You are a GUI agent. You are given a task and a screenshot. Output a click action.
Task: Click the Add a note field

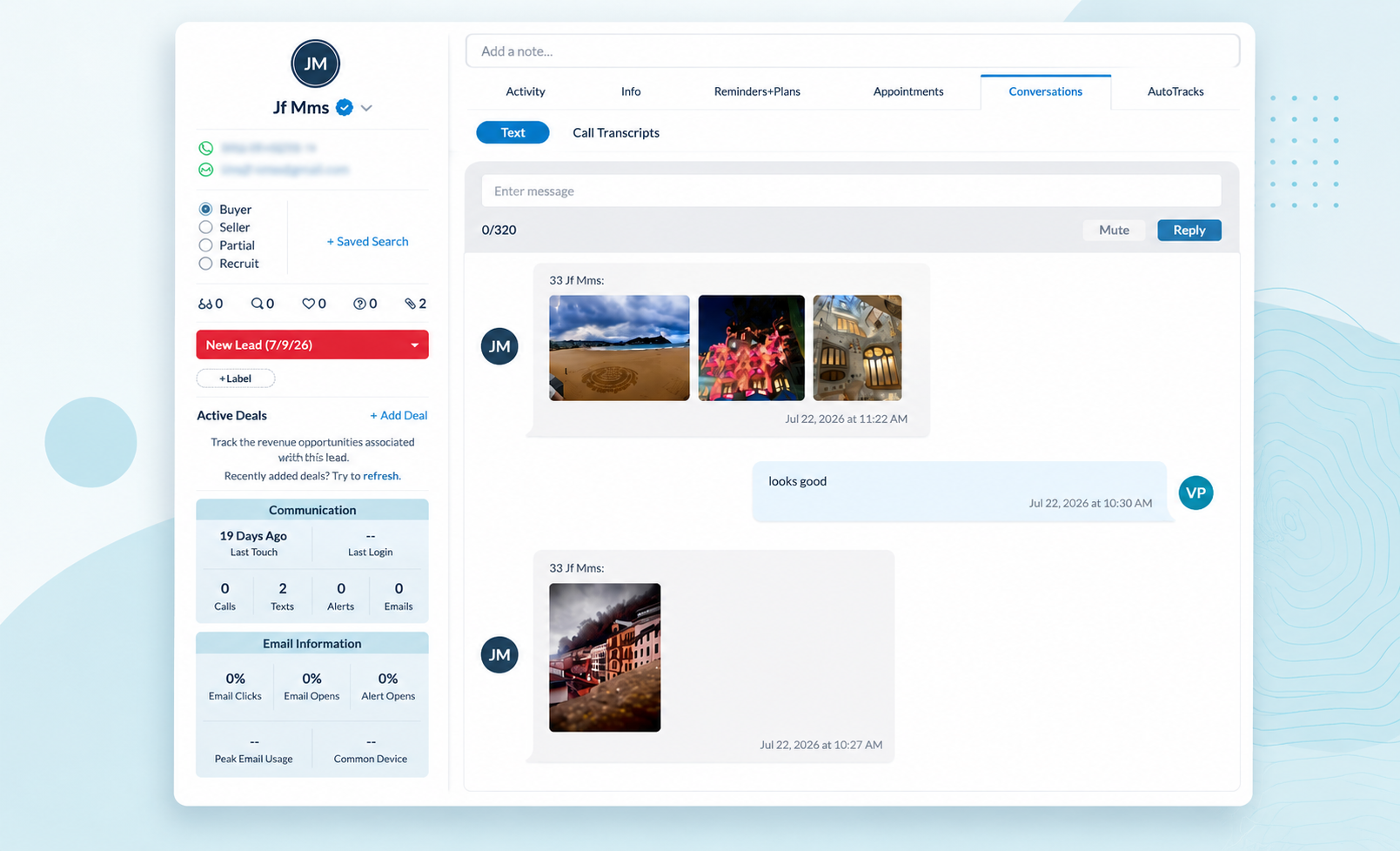[853, 51]
